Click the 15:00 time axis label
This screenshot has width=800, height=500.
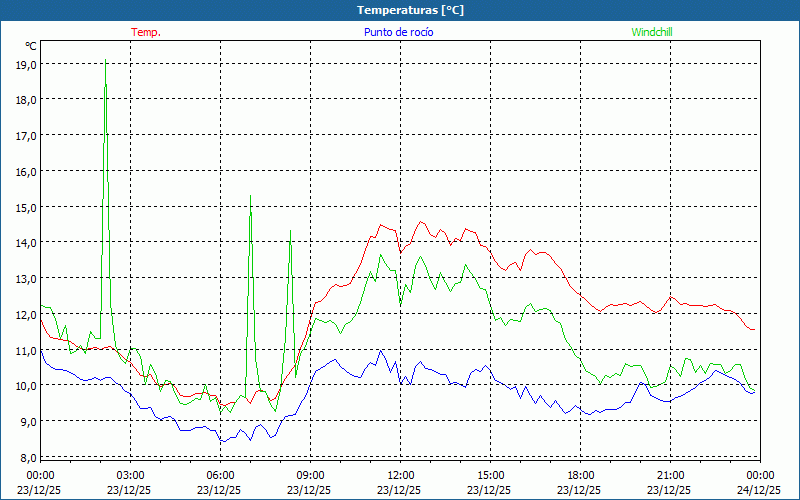(490, 475)
